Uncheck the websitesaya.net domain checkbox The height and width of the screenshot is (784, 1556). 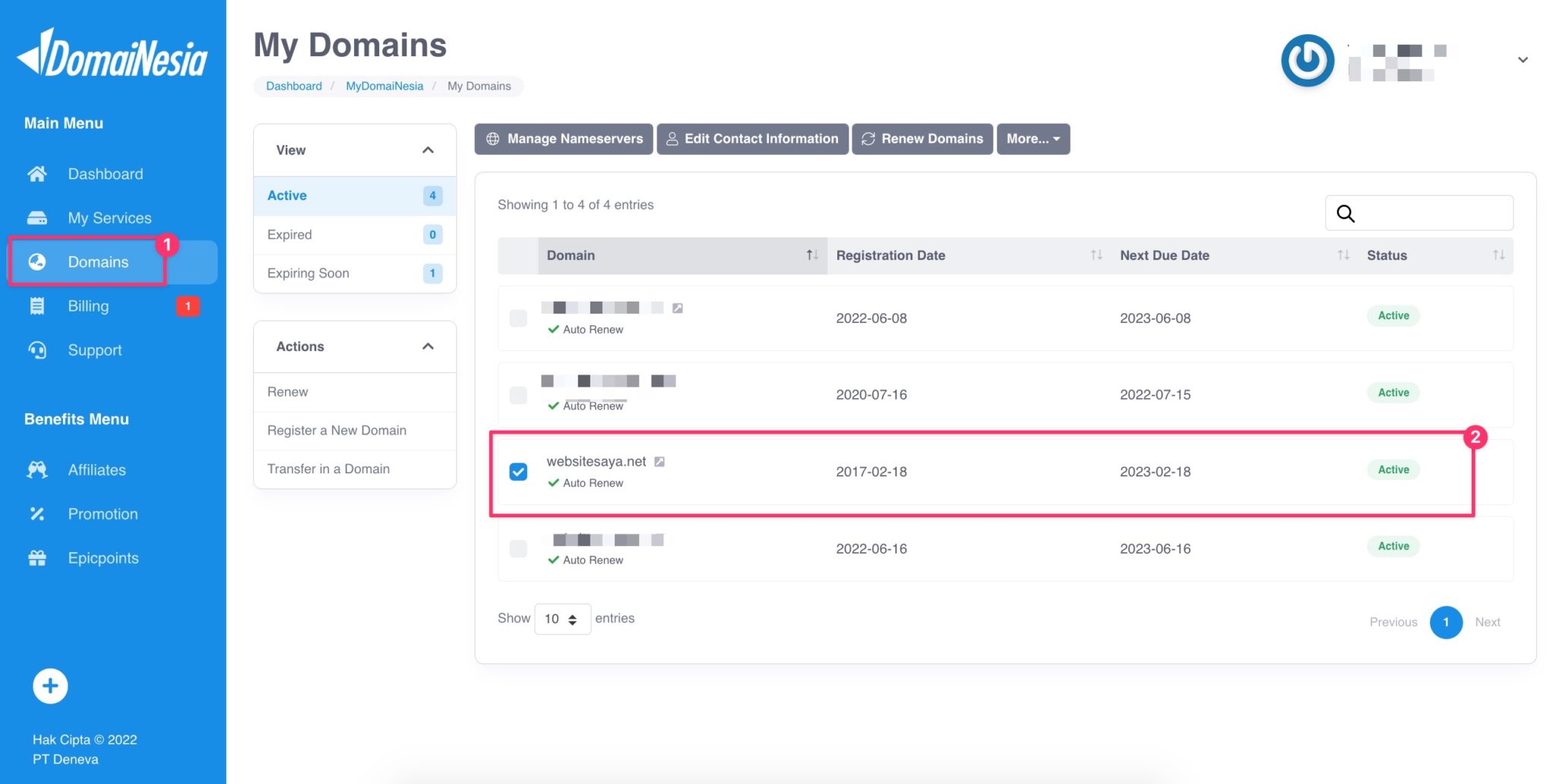518,472
